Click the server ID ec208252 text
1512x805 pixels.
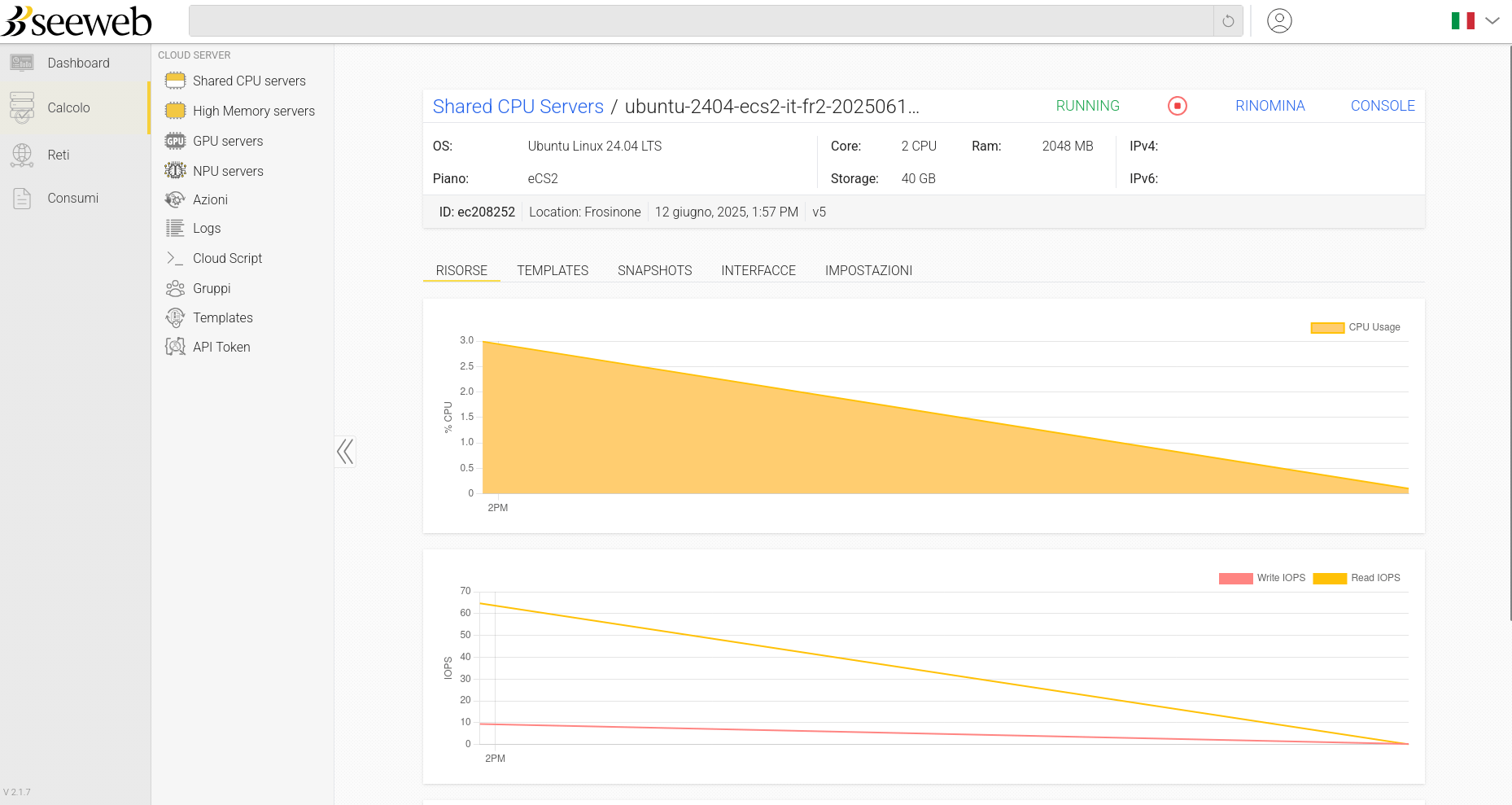pos(477,212)
